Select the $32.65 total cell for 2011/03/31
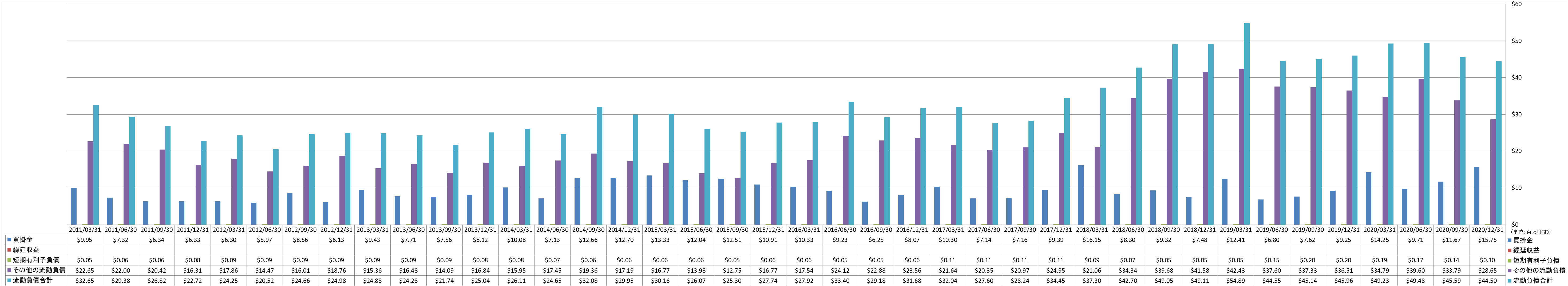This screenshot has width=1568, height=286. click(x=85, y=280)
